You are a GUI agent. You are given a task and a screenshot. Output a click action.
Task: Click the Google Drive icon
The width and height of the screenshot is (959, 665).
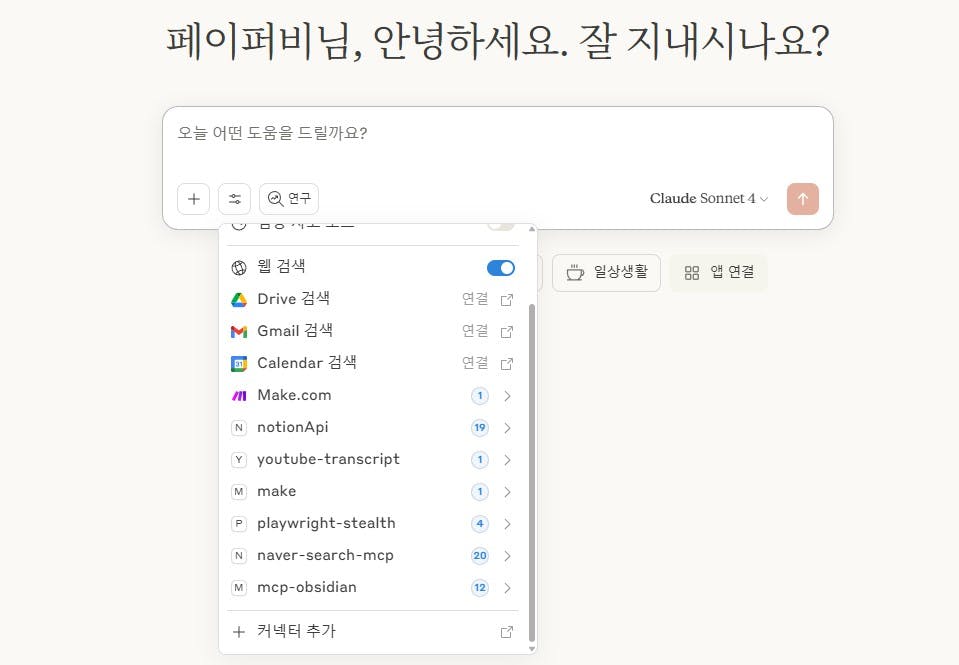coord(239,300)
